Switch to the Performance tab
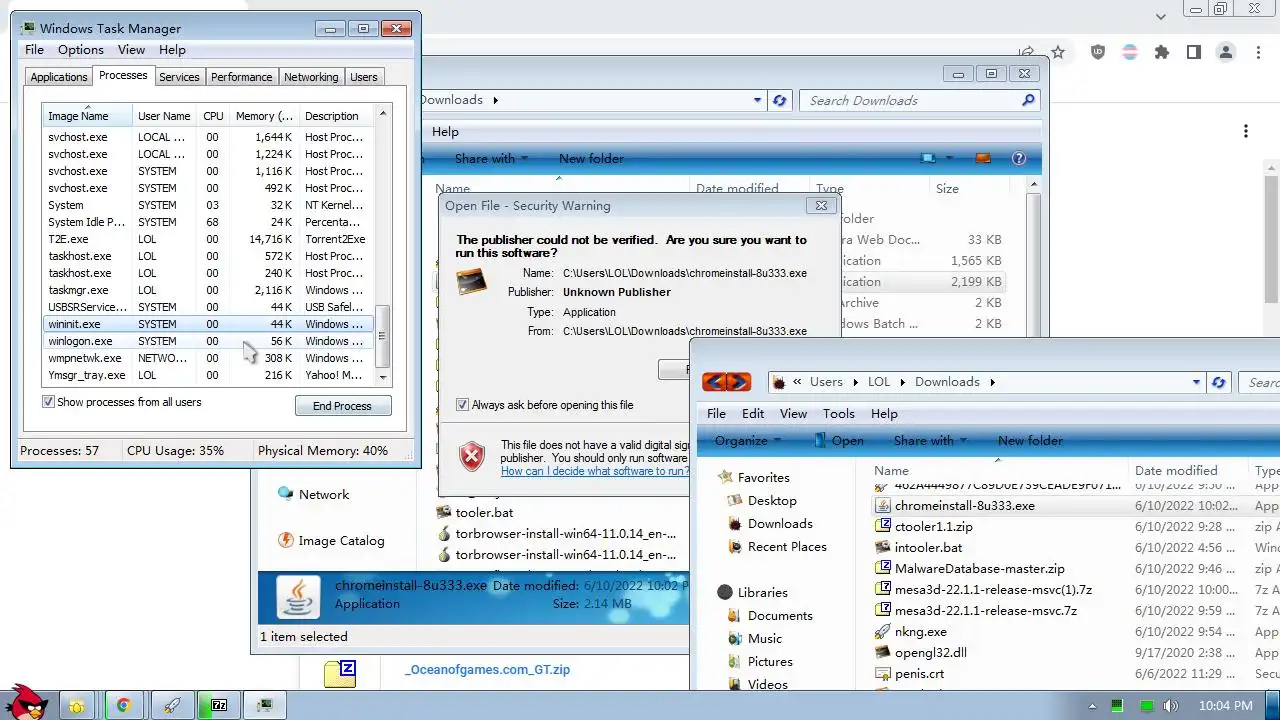The image size is (1280, 720). point(241,77)
